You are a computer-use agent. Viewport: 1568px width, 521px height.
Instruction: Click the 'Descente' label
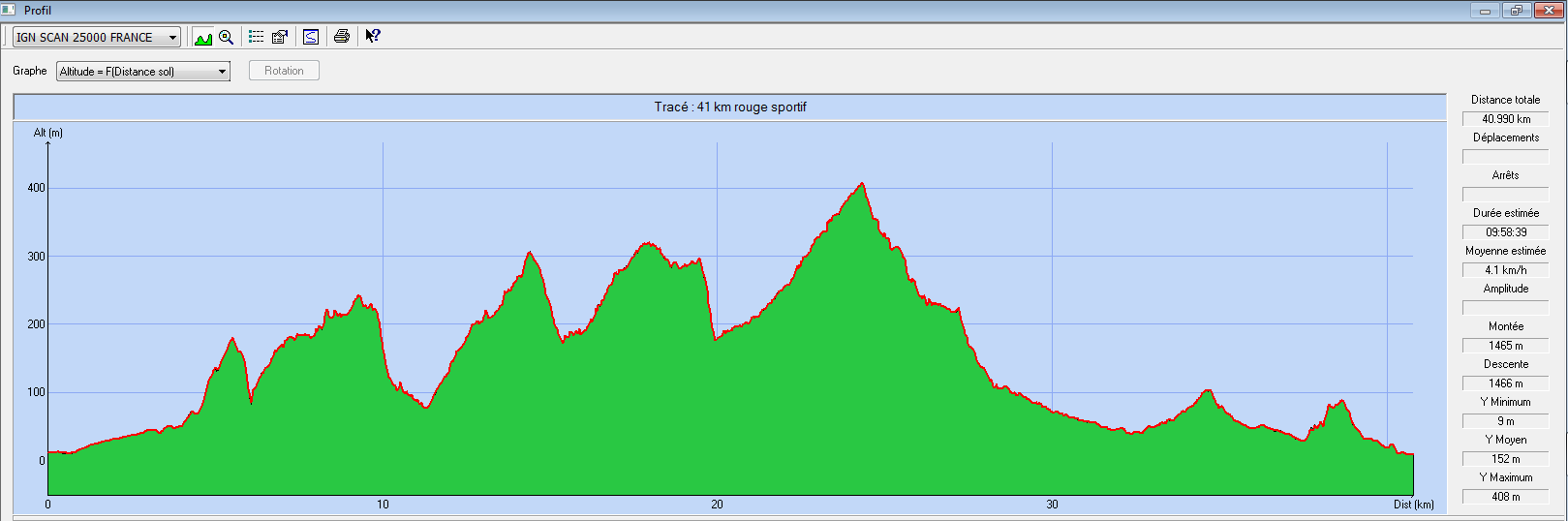(1505, 364)
